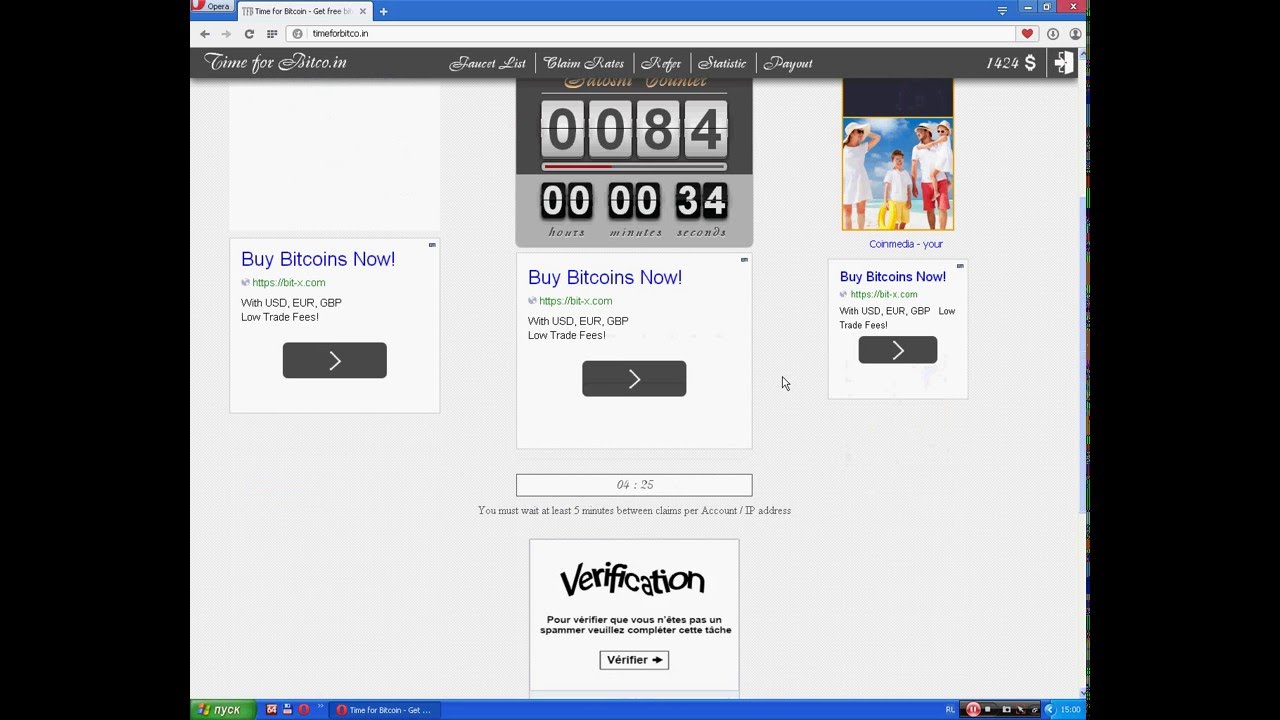This screenshot has width=1280, height=720.
Task: Open a new tab with plus button
Action: click(383, 12)
